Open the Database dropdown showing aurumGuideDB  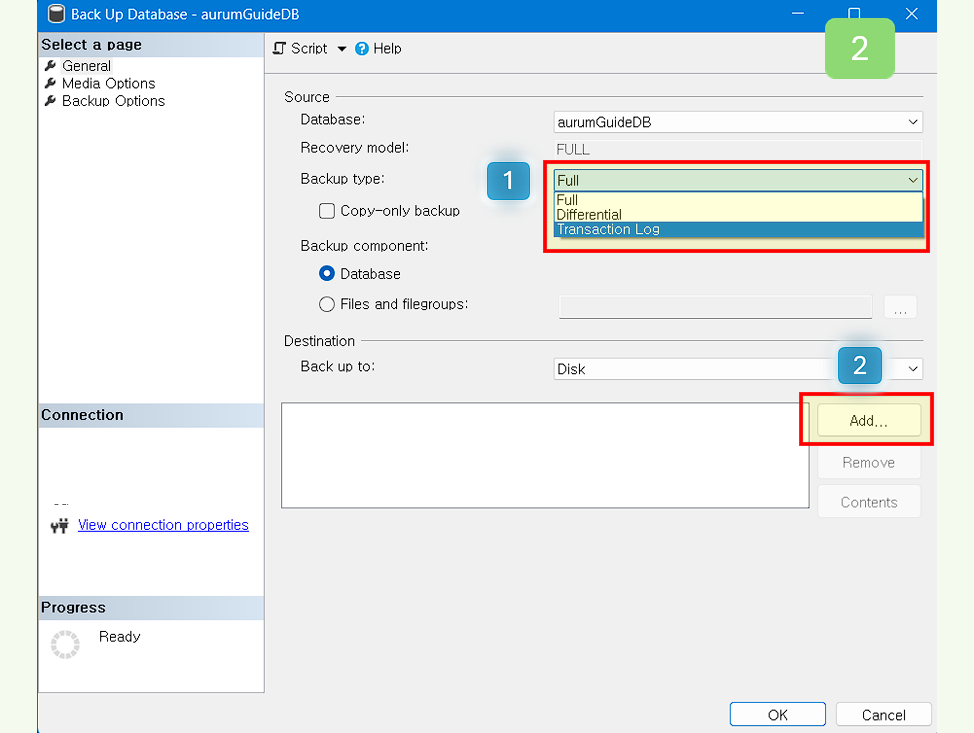pos(737,122)
